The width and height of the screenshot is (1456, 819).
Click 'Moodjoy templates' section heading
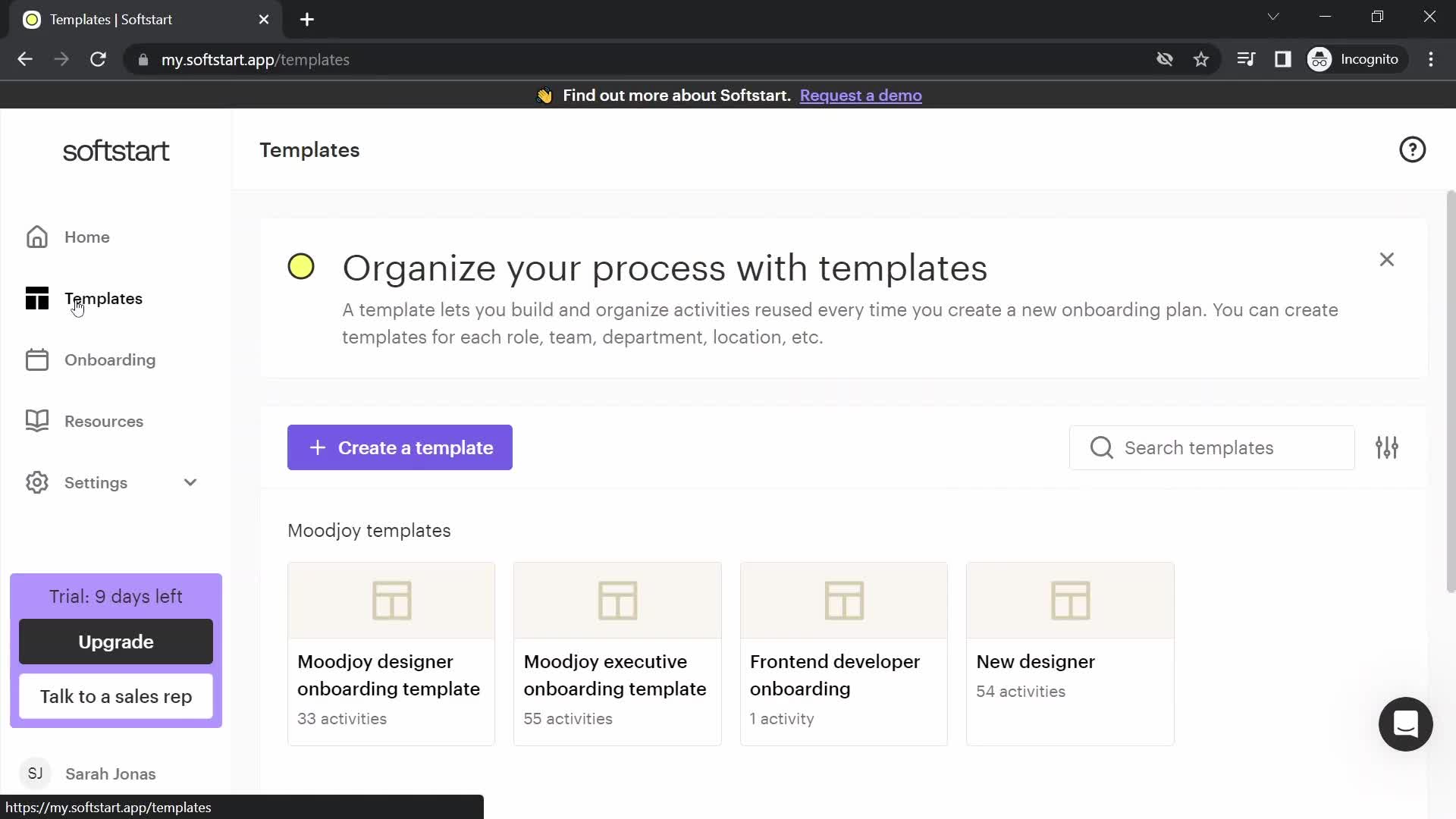369,531
